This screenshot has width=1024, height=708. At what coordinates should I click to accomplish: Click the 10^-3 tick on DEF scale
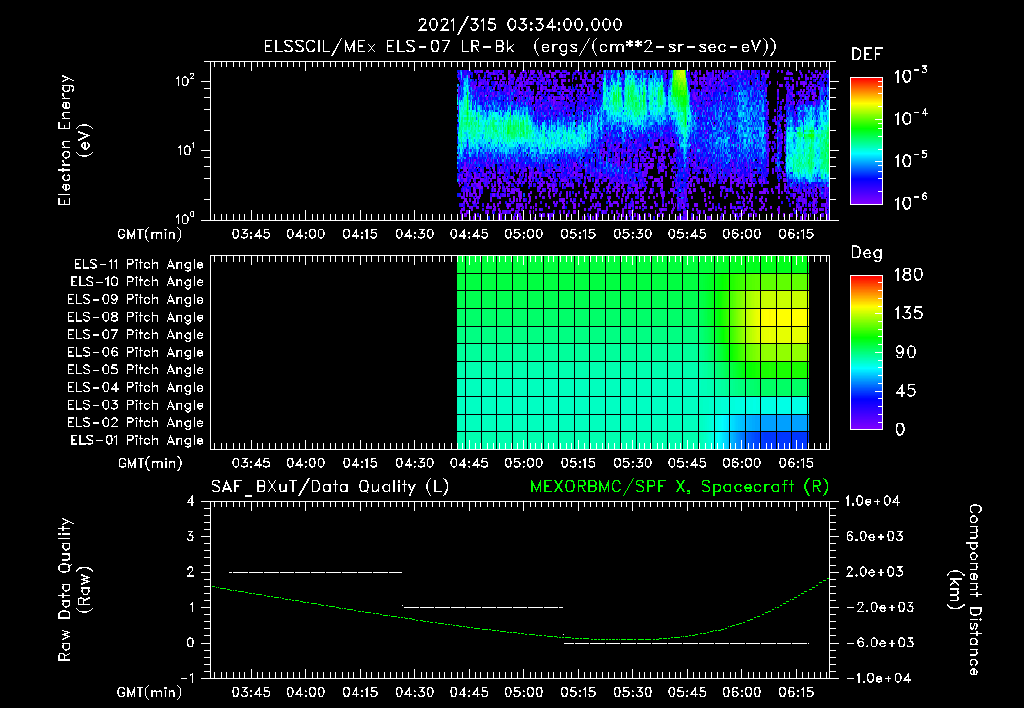[x=910, y=76]
